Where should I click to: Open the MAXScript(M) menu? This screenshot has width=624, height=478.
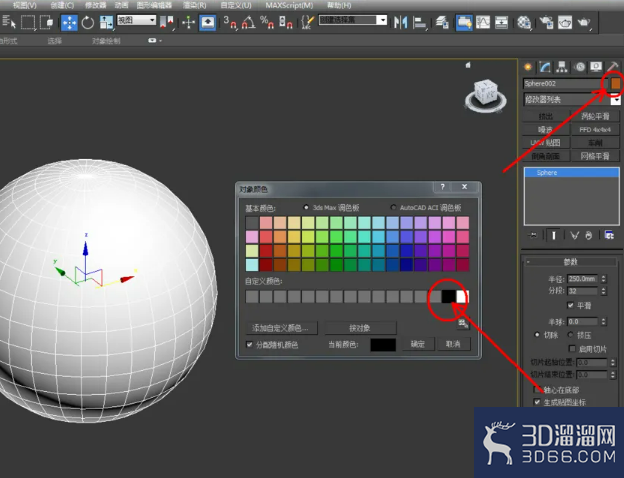pyautogui.click(x=289, y=6)
